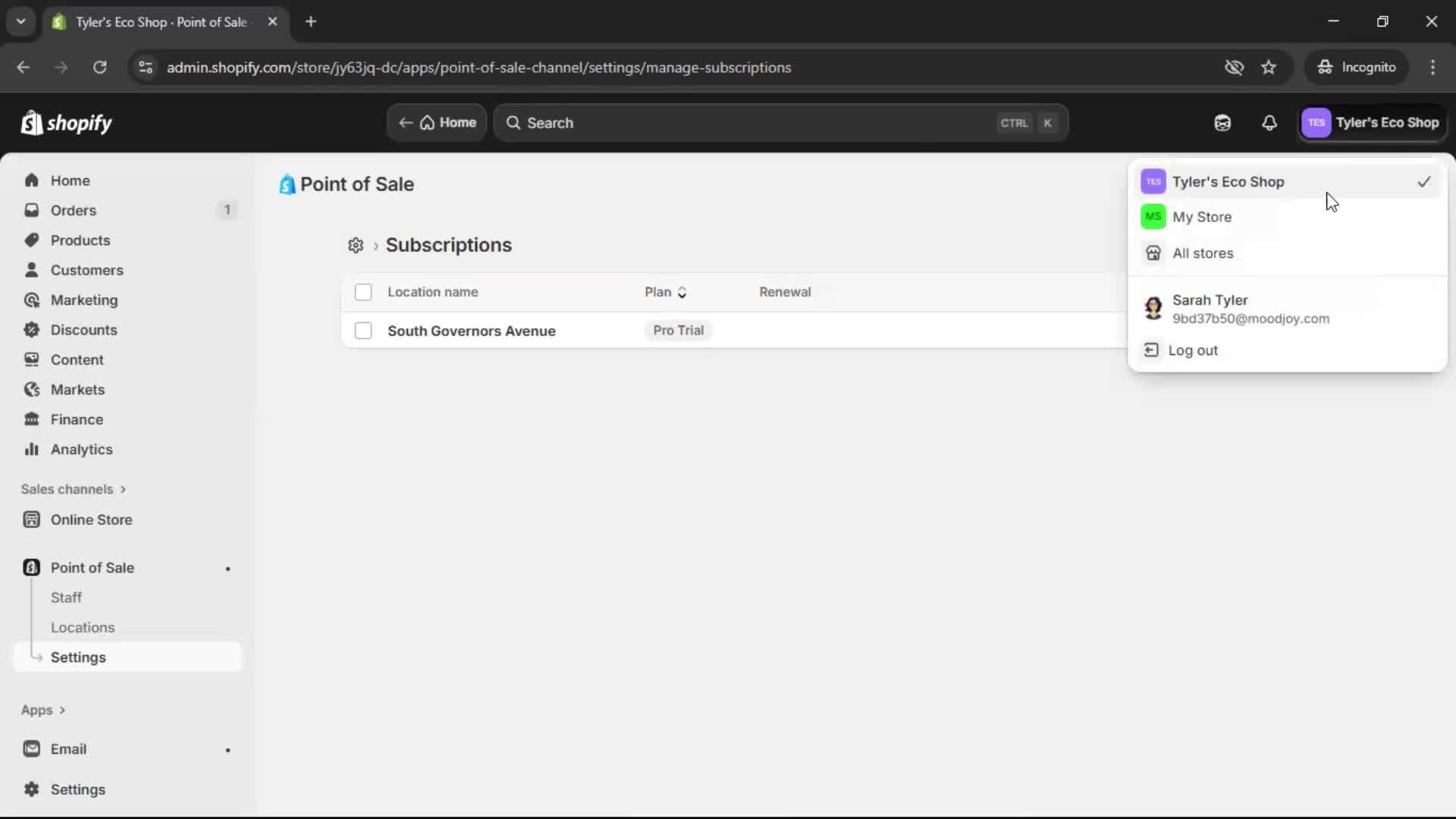Open the Products tag icon
The image size is (1456, 819).
[31, 240]
